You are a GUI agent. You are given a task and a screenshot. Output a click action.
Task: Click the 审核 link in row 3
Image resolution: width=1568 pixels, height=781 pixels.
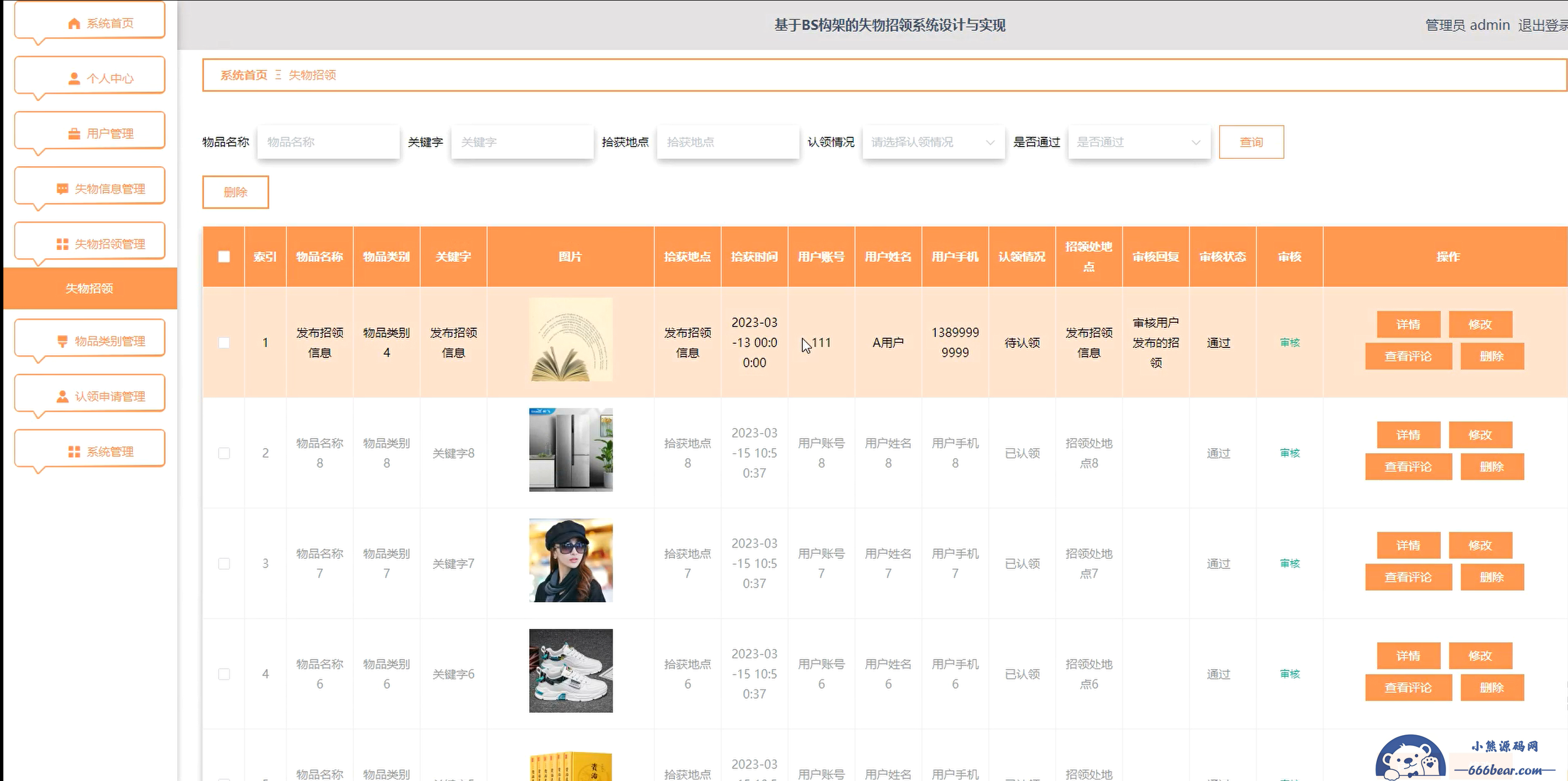pos(1290,563)
